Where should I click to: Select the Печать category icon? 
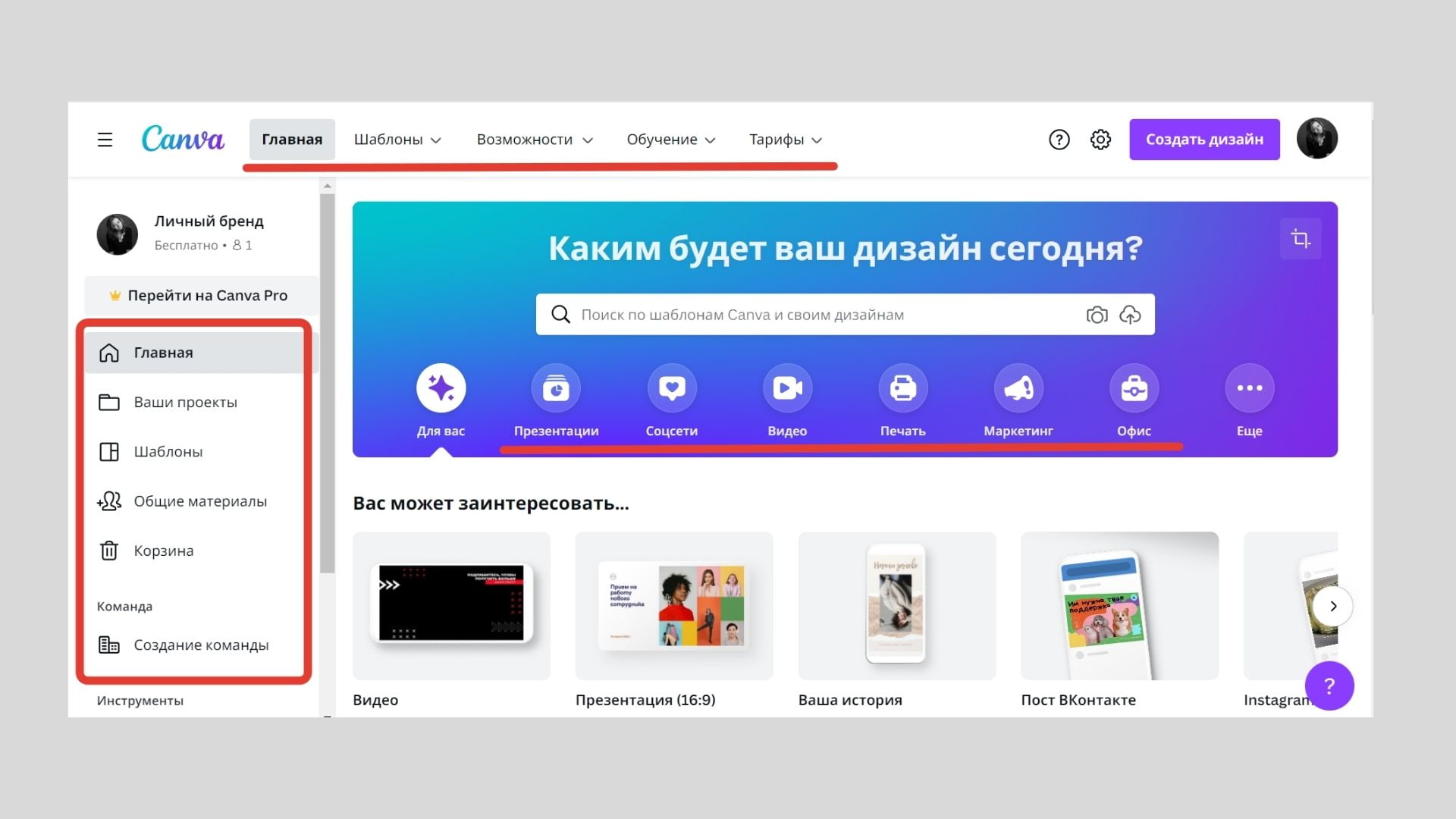click(x=903, y=388)
